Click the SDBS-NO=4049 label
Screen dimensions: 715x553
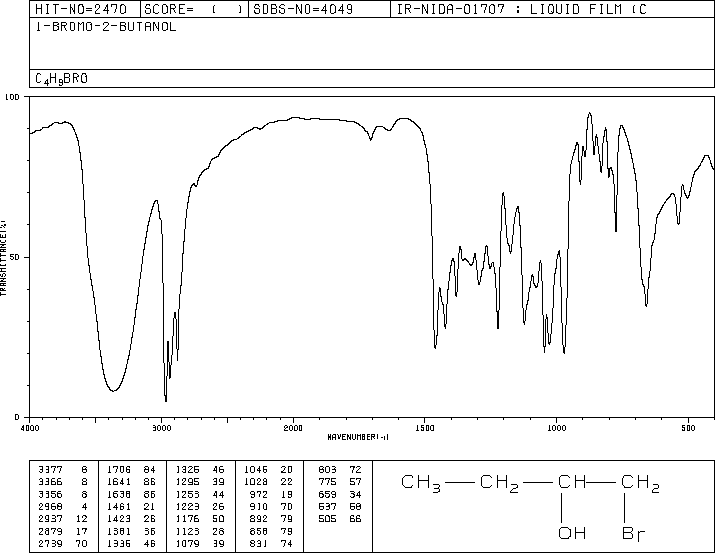point(303,9)
